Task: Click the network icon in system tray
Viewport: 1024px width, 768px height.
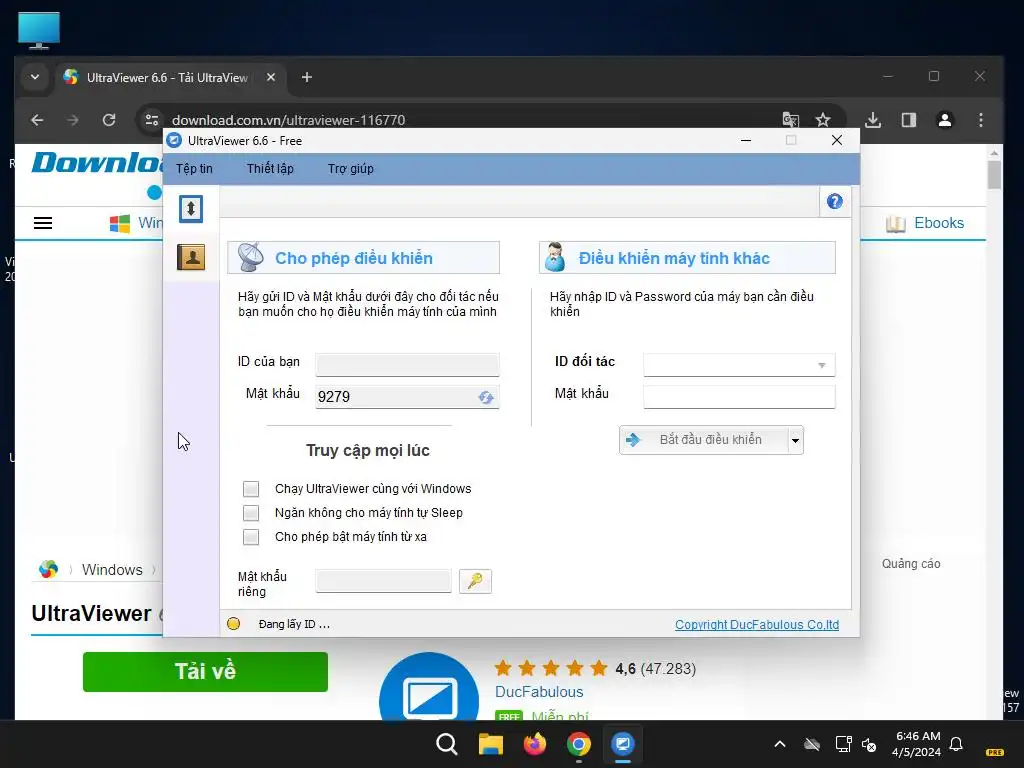Action: [x=843, y=744]
